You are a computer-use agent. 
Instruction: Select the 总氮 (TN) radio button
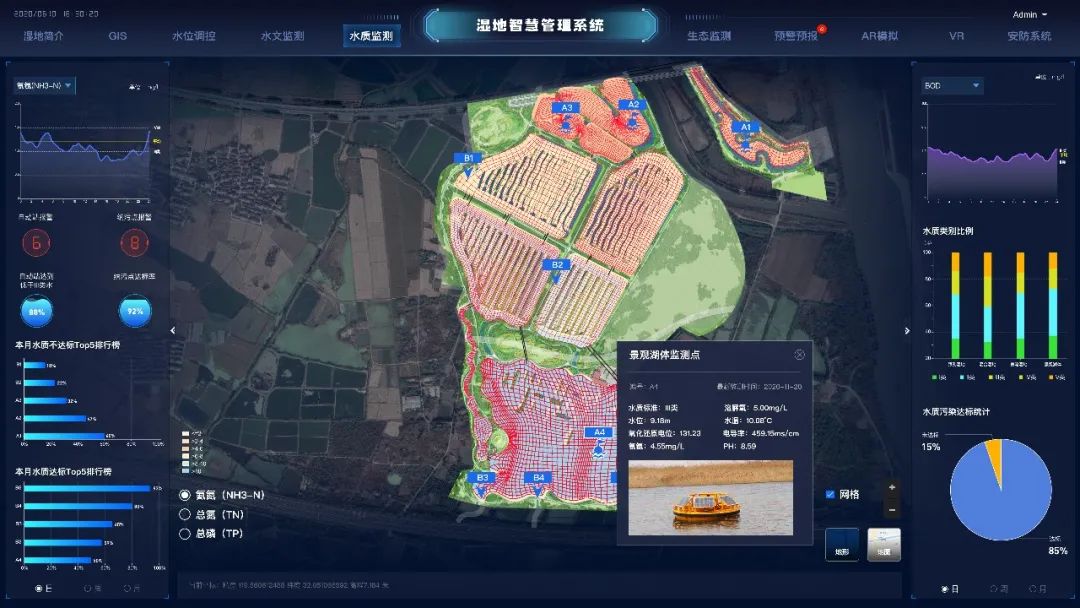tap(184, 514)
